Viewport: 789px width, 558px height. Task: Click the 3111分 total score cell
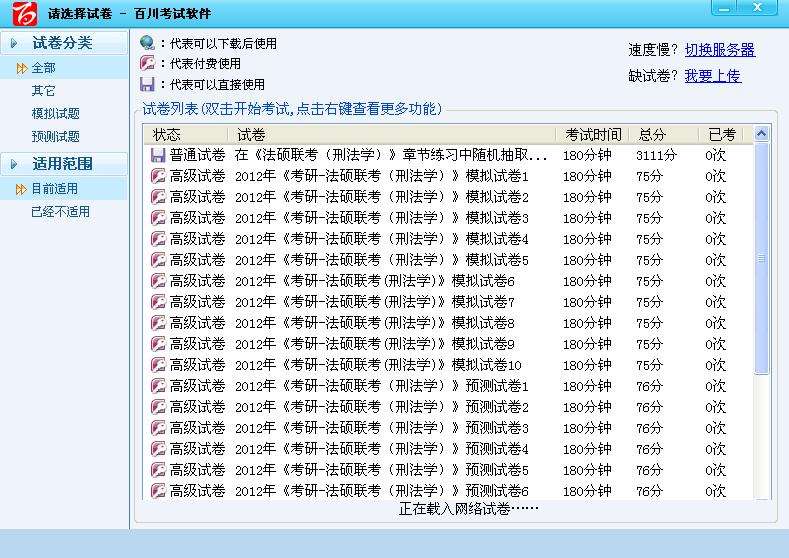click(656, 155)
